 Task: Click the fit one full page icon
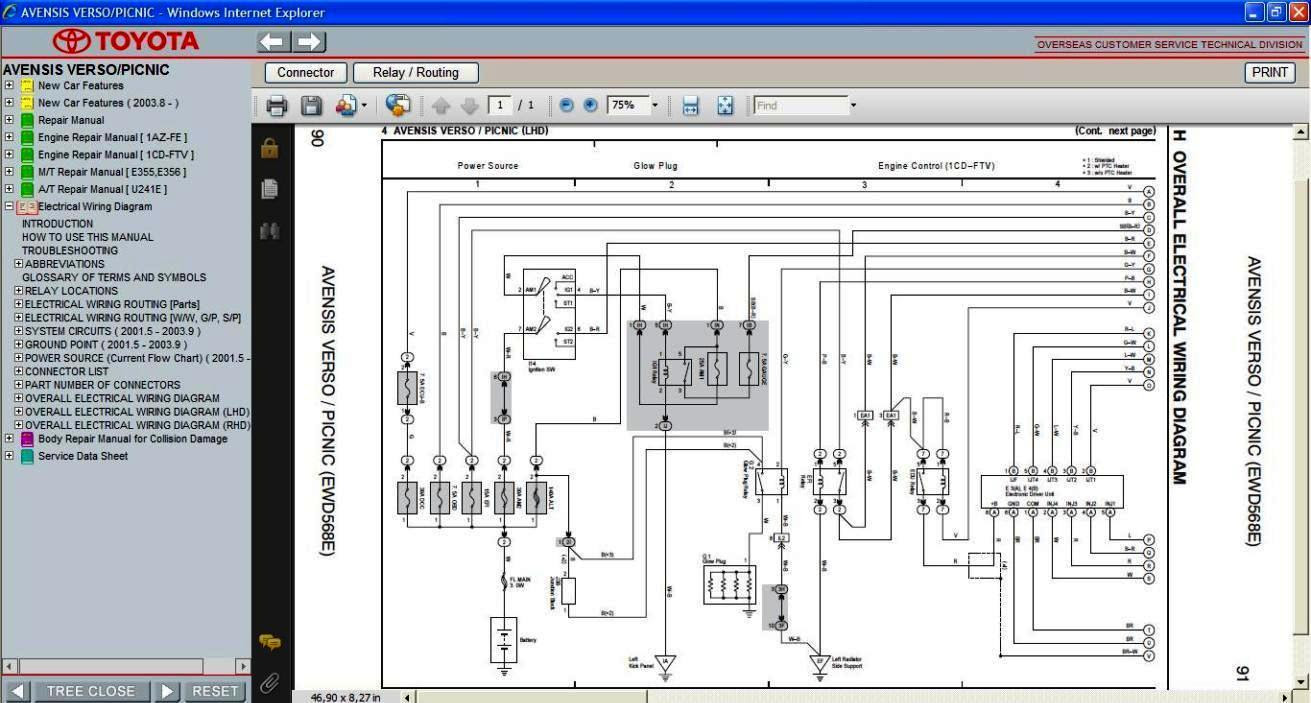click(726, 105)
